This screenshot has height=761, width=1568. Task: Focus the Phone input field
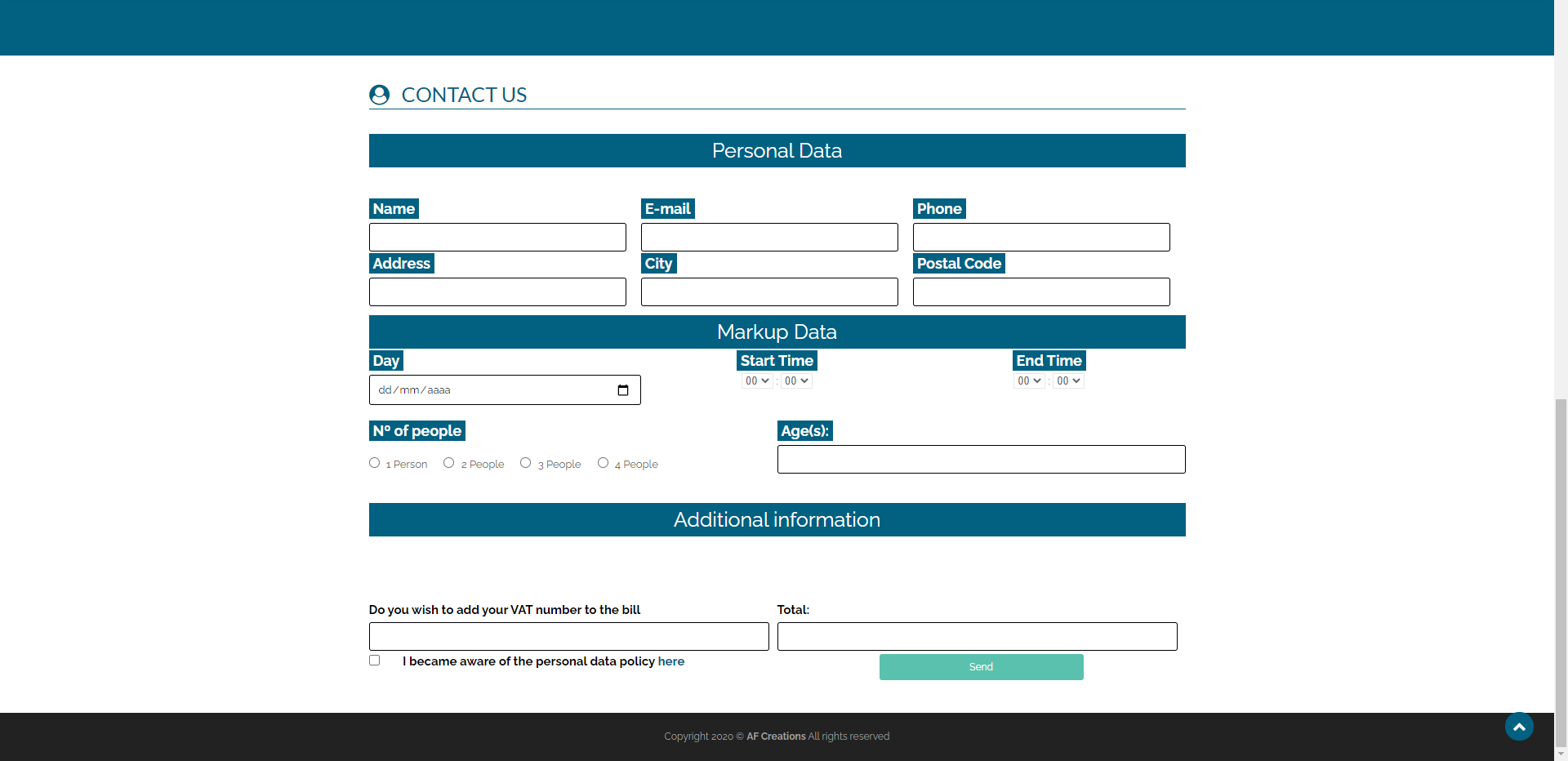(x=1041, y=238)
